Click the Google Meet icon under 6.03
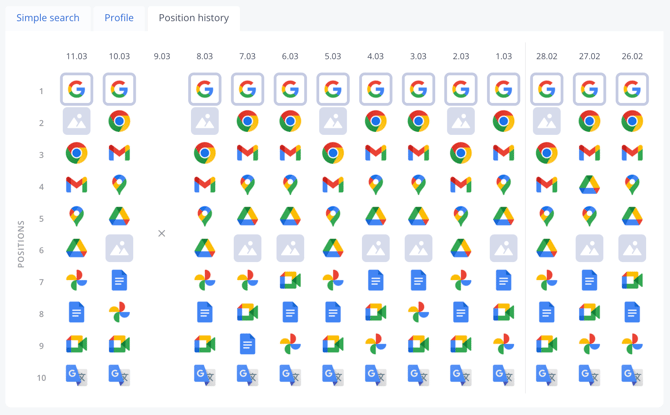The height and width of the screenshot is (415, 670). coord(290,281)
